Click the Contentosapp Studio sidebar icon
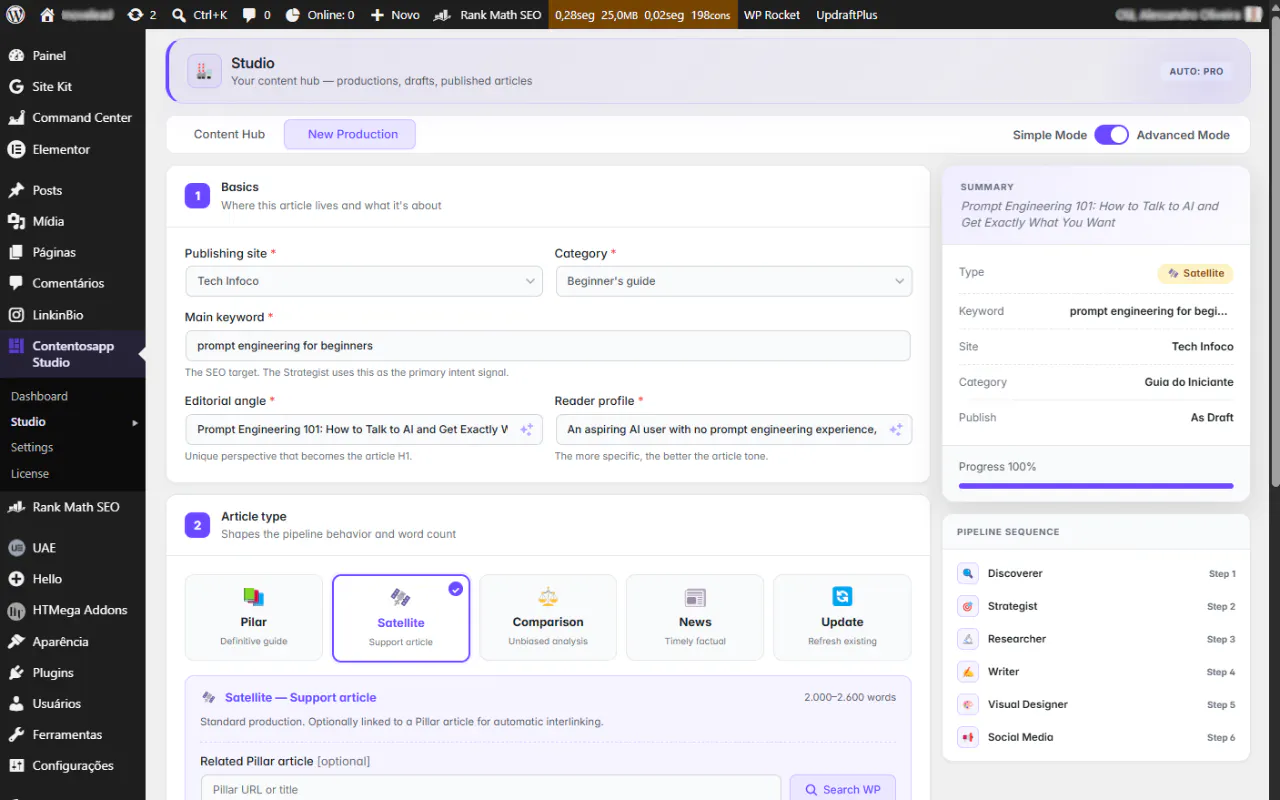This screenshot has width=1280, height=800. tap(16, 346)
